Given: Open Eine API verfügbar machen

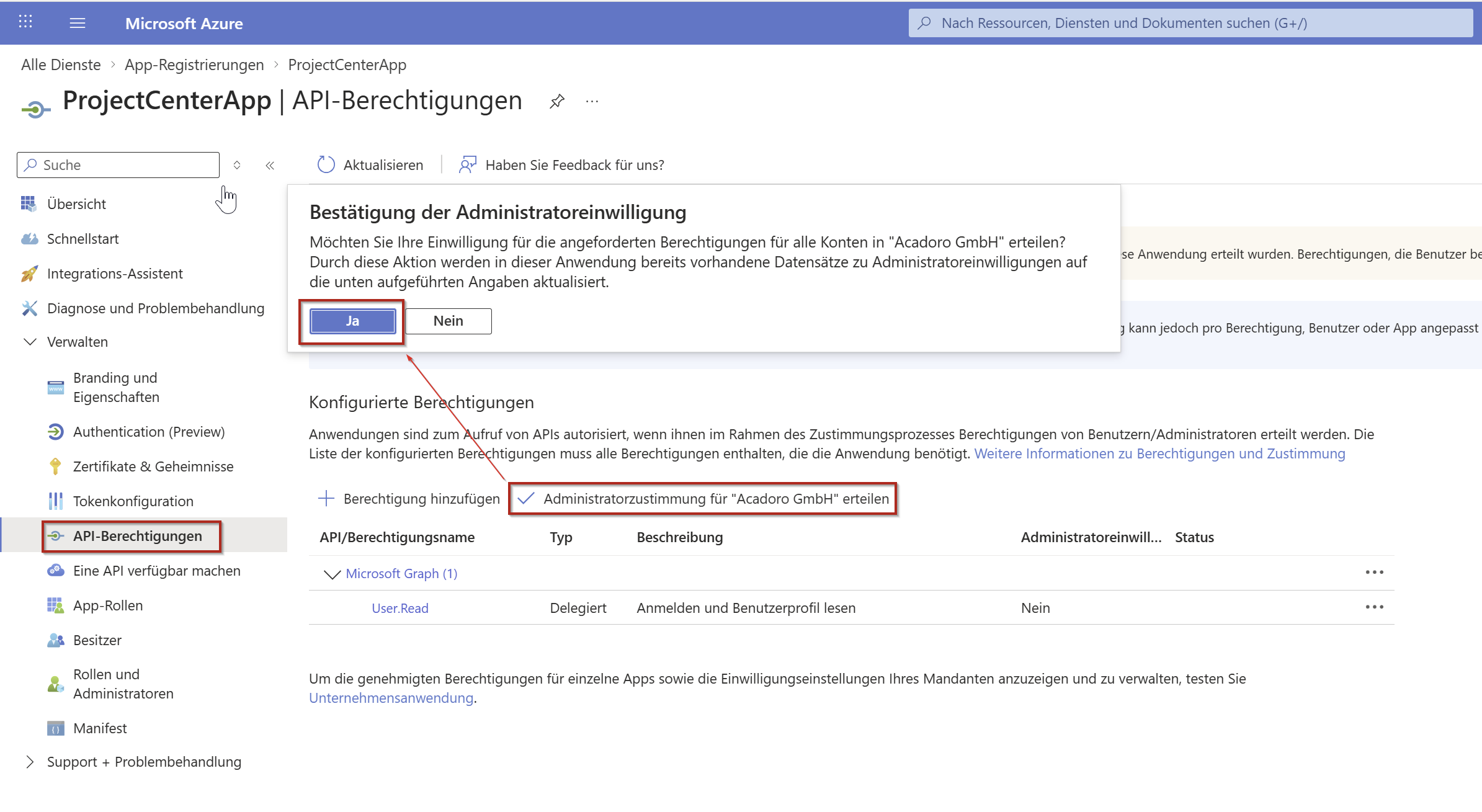Looking at the screenshot, I should 157,571.
